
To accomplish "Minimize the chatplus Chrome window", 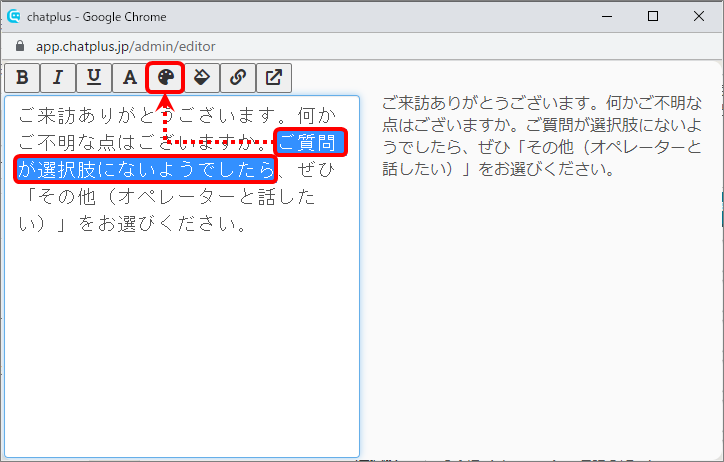I will (607, 17).
